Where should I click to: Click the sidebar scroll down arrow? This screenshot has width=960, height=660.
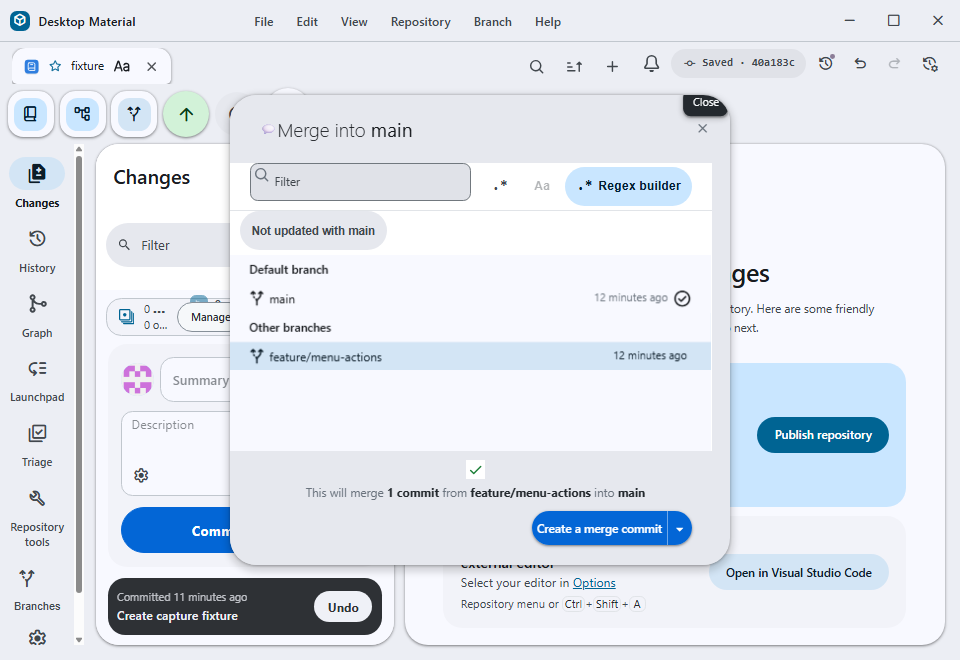tap(78, 640)
